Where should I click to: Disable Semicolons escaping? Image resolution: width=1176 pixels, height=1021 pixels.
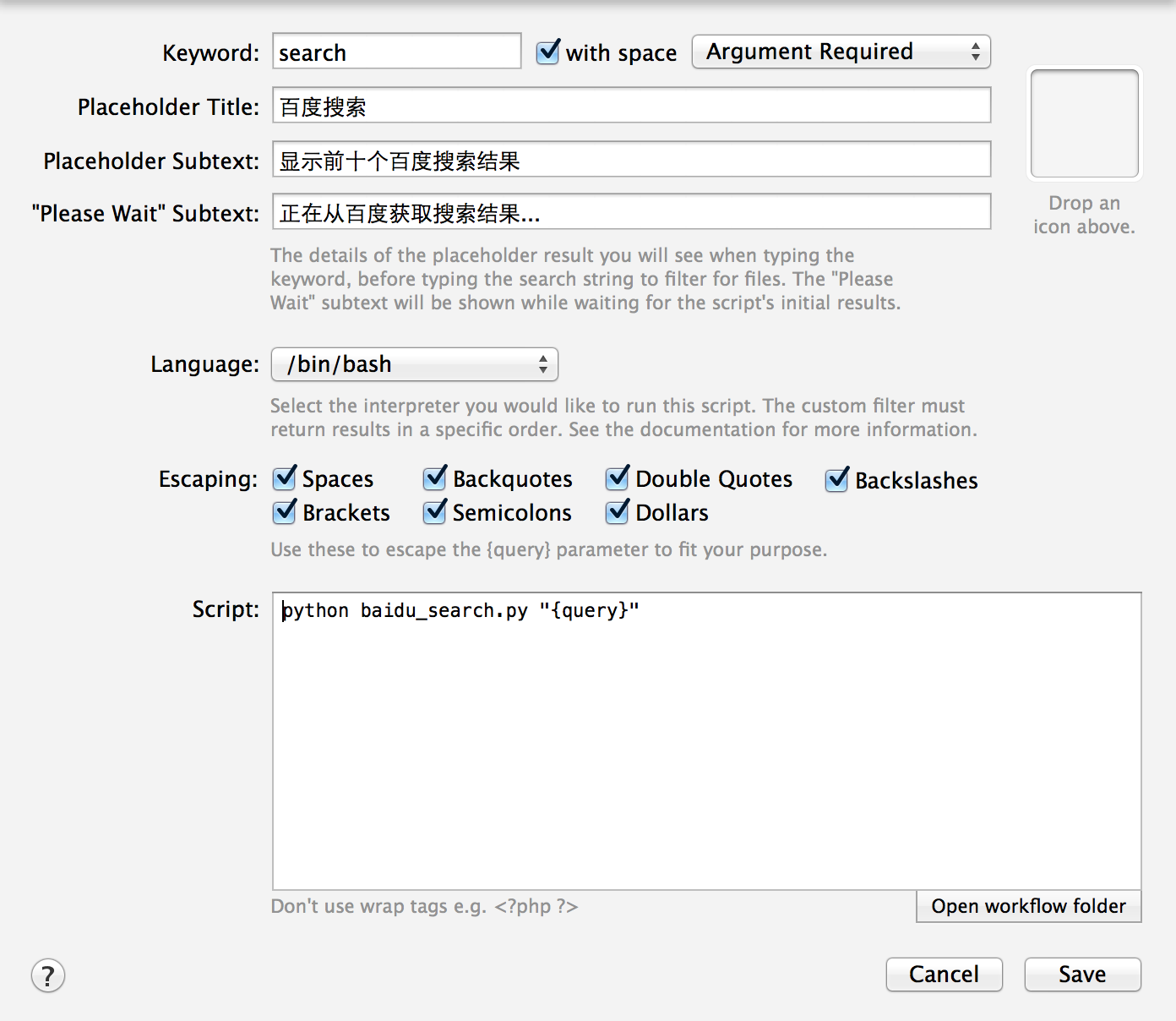pyautogui.click(x=435, y=512)
